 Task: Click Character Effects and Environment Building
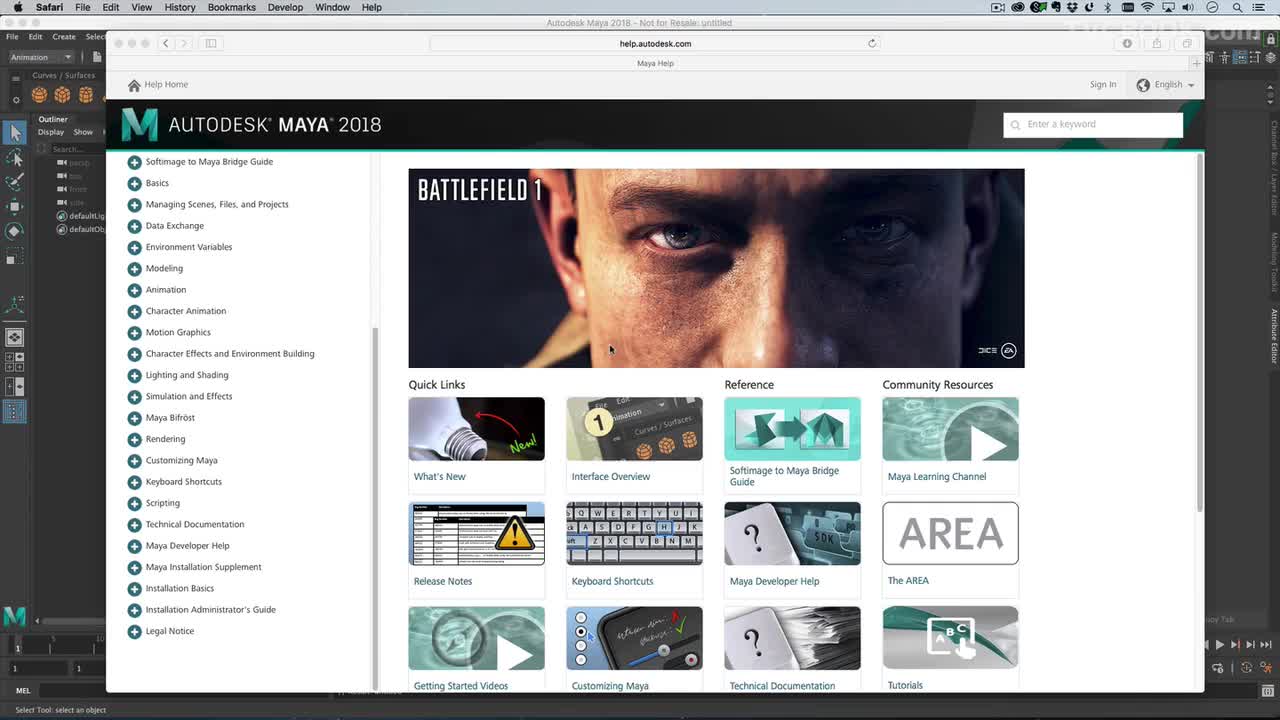coord(230,354)
